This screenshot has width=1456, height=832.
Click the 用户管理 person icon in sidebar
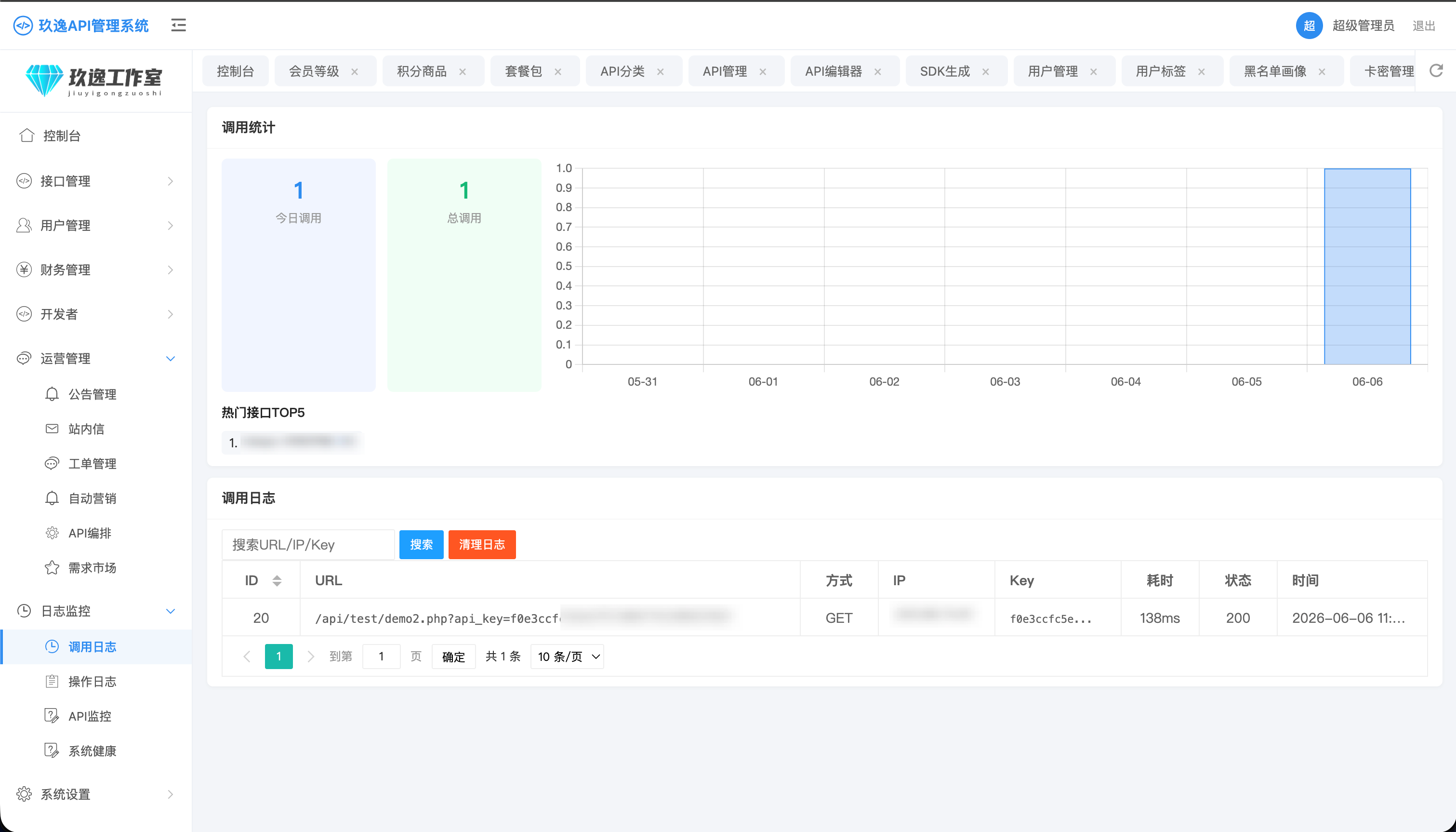[x=24, y=225]
